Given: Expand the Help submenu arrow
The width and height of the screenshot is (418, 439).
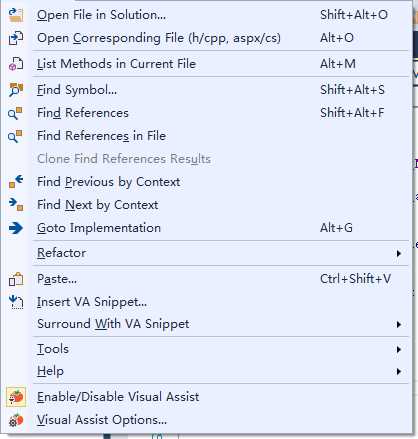Looking at the screenshot, I should coord(398,371).
